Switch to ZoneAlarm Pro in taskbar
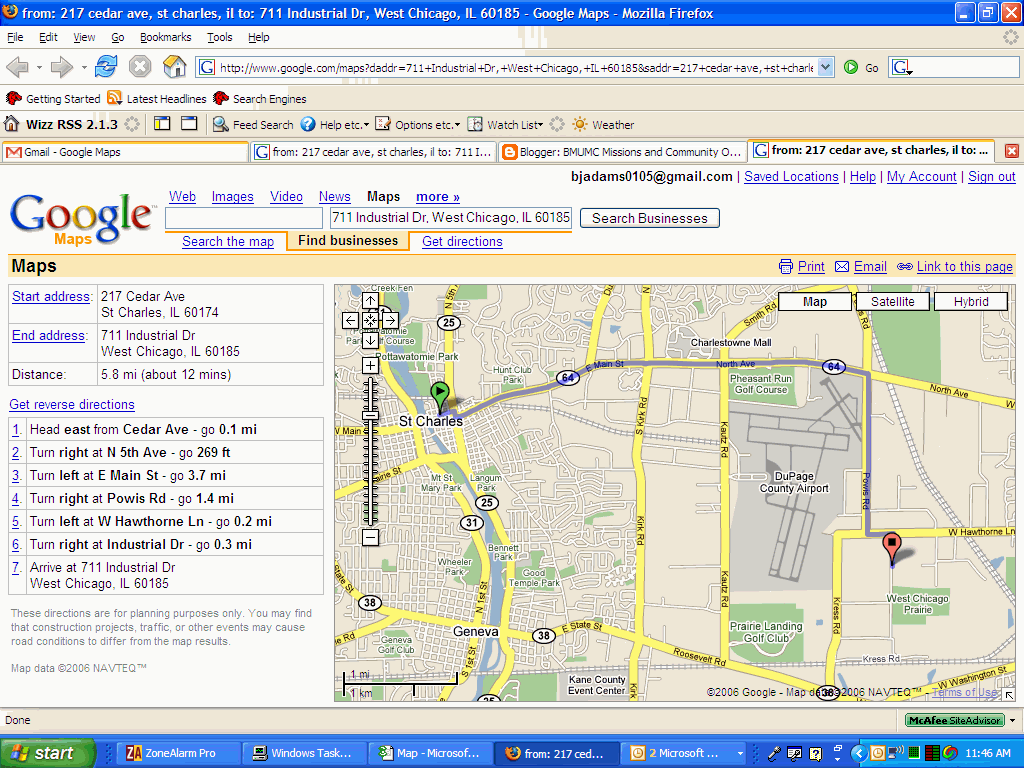 point(178,753)
